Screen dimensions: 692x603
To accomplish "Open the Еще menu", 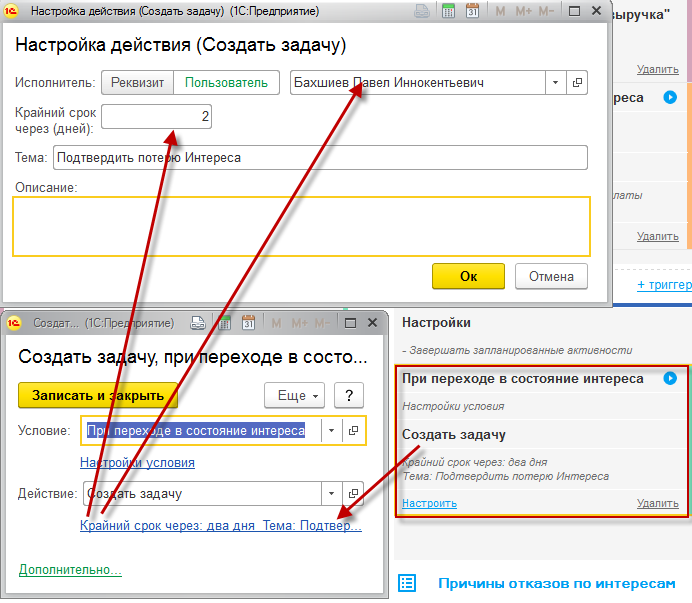I will click(x=294, y=395).
